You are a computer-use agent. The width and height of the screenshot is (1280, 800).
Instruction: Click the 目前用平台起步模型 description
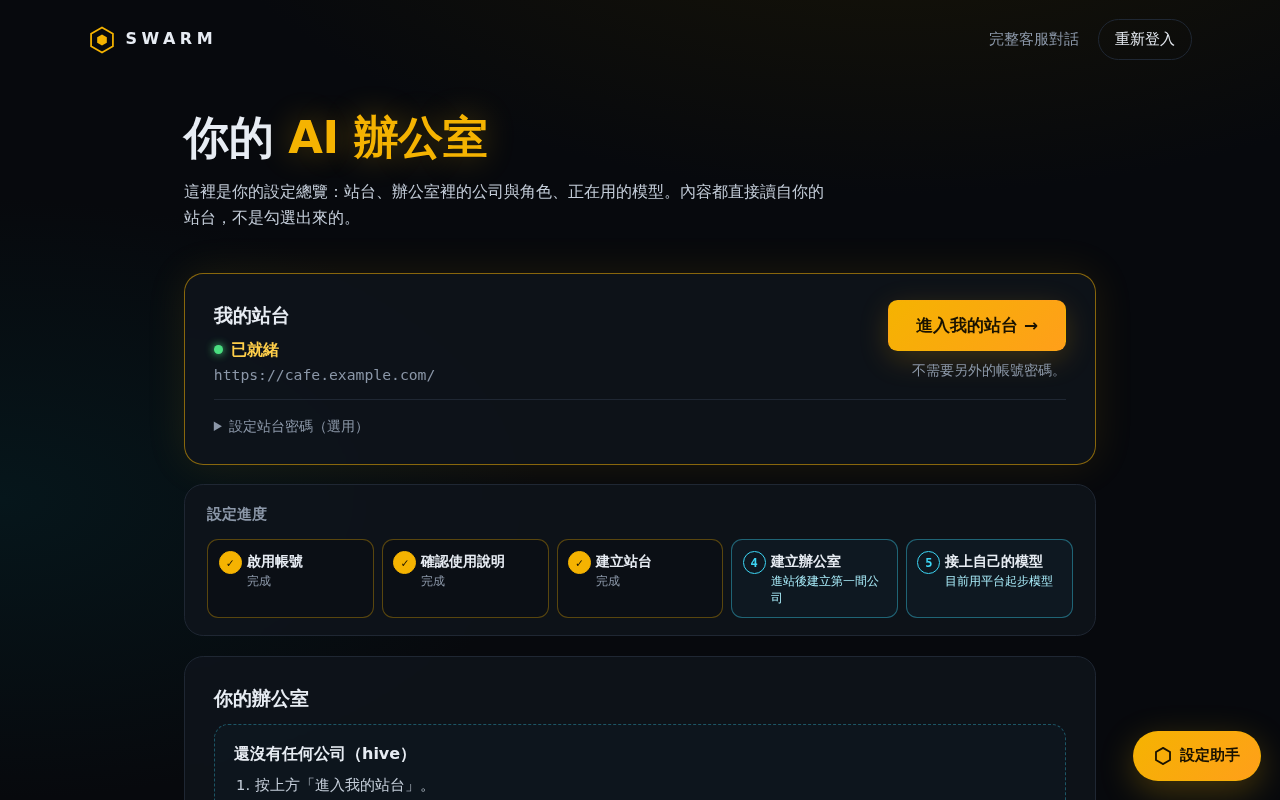click(x=999, y=581)
